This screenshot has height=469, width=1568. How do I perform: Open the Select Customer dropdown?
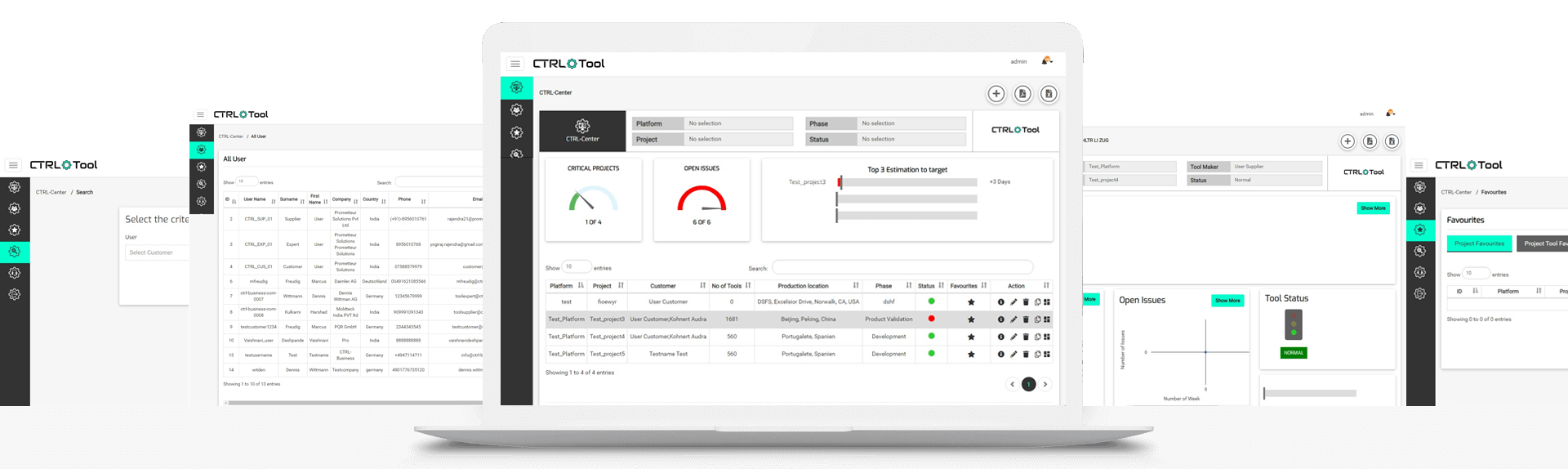156,252
